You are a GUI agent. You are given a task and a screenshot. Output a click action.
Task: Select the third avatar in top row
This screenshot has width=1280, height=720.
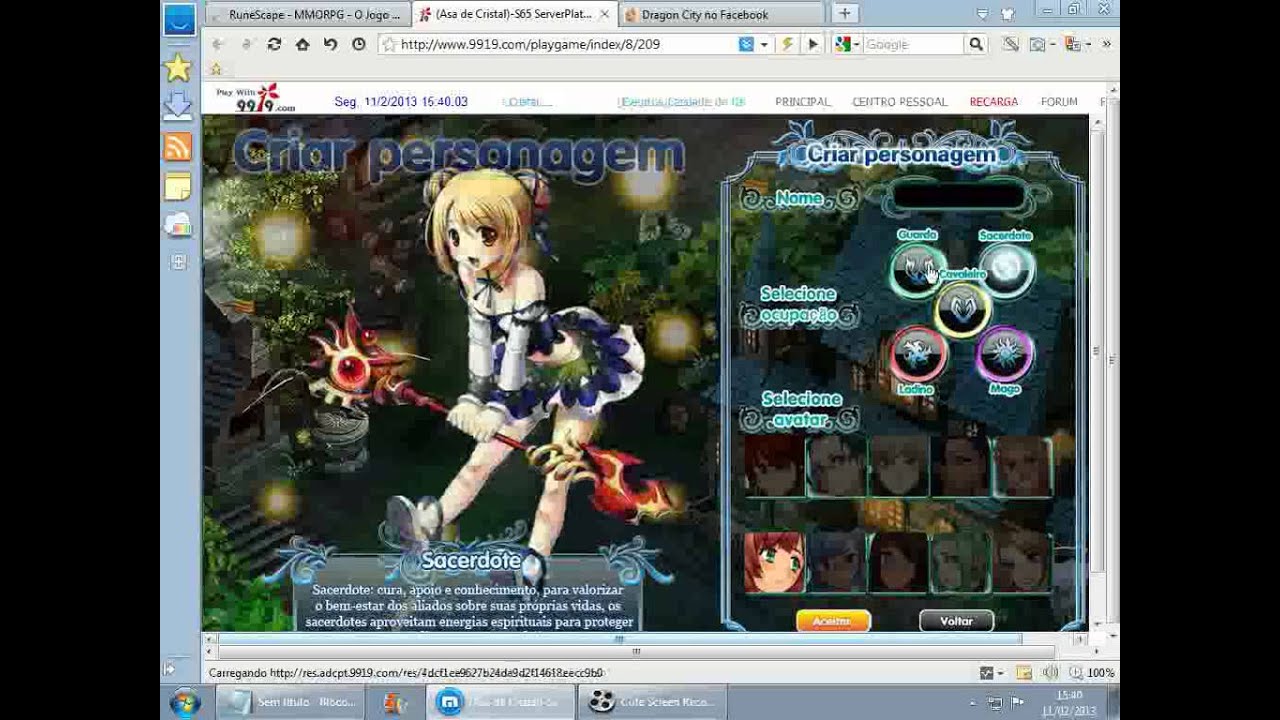(x=898, y=466)
